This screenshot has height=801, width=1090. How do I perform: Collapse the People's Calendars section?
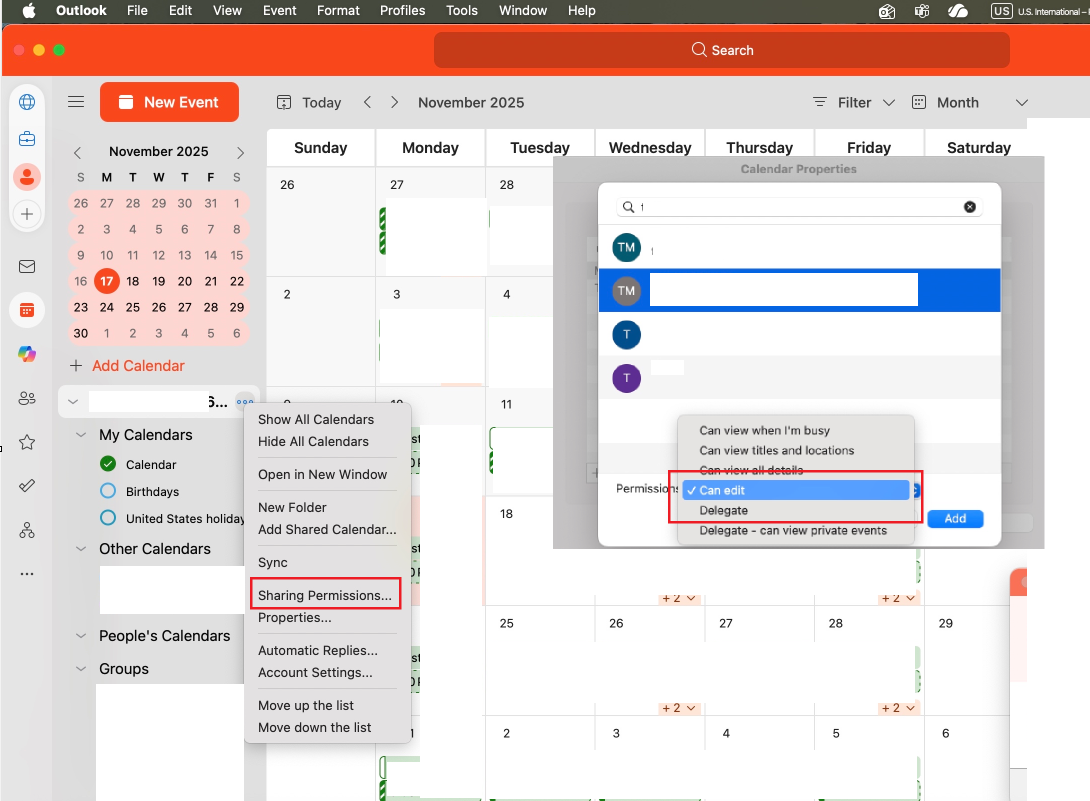pos(81,636)
